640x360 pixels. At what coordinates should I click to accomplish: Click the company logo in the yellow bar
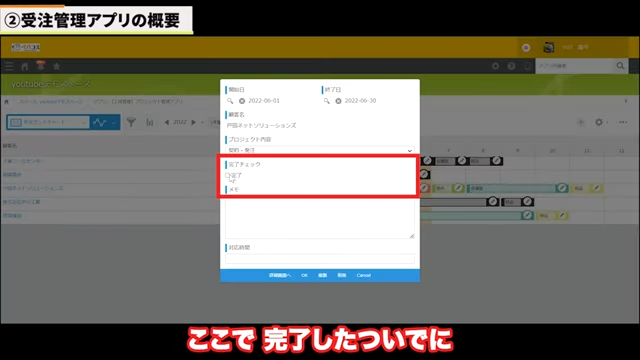click(x=25, y=47)
